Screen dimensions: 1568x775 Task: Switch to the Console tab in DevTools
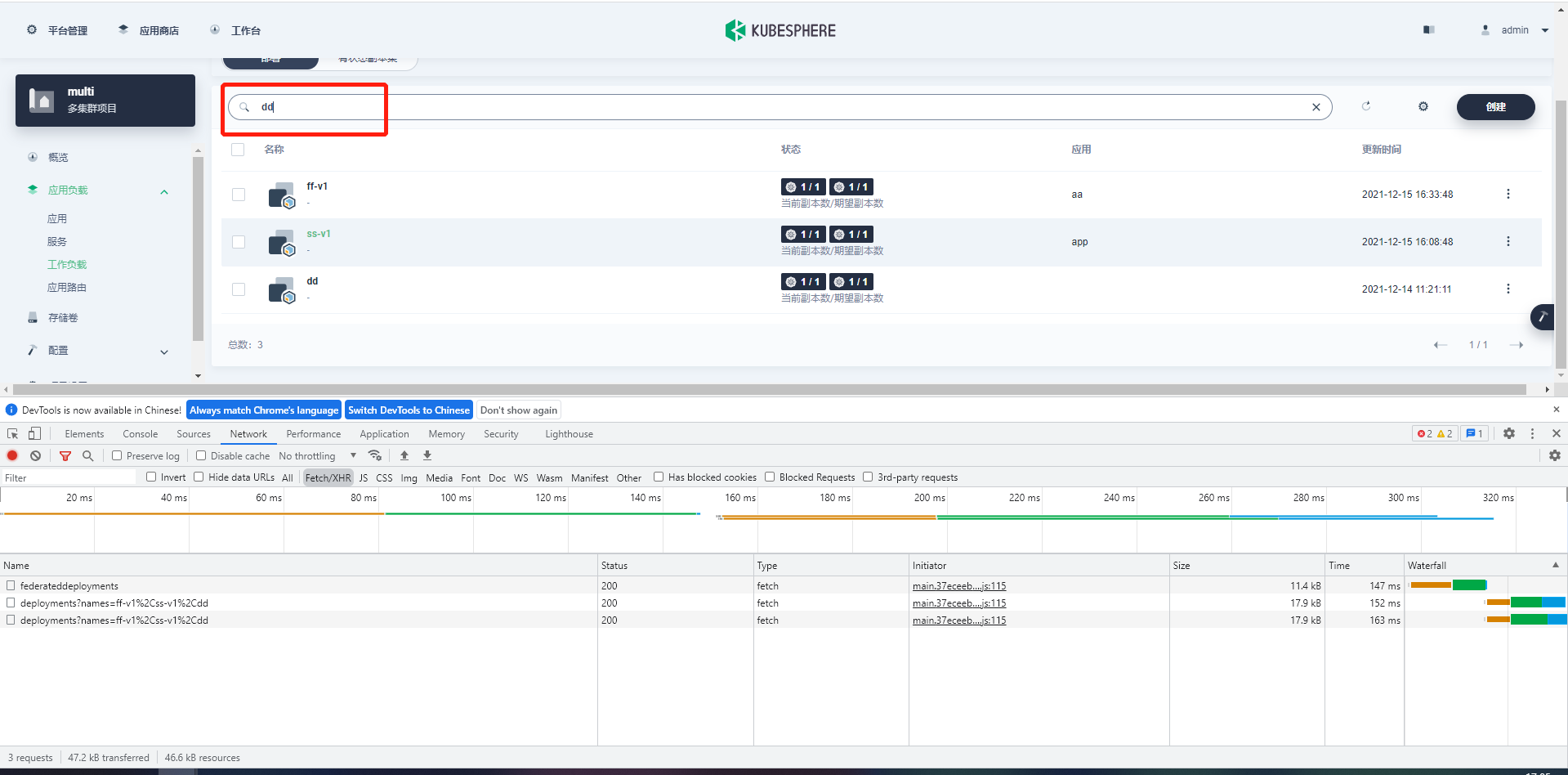(x=140, y=433)
